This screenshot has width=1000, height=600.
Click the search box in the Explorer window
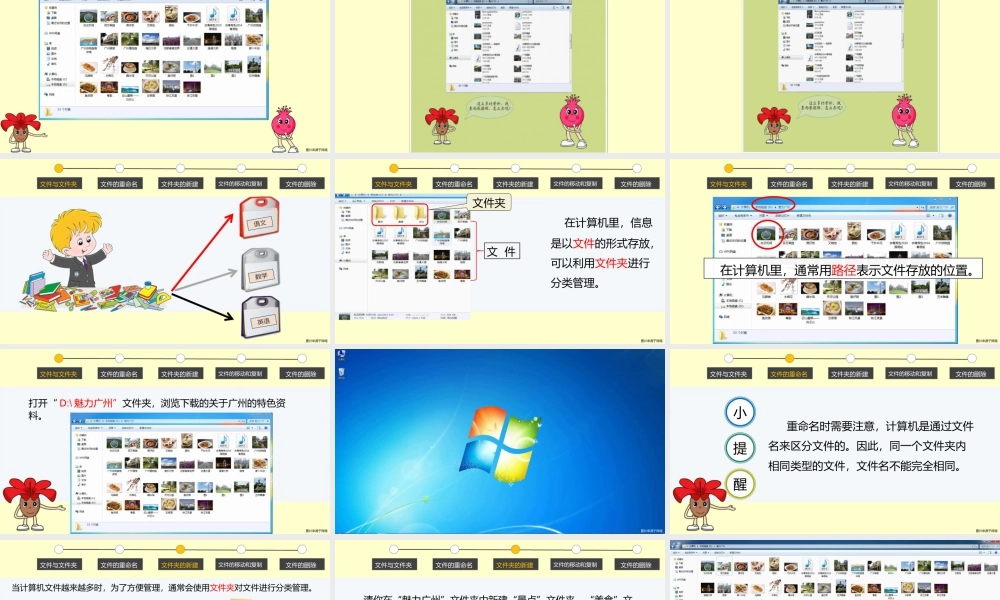(x=940, y=205)
